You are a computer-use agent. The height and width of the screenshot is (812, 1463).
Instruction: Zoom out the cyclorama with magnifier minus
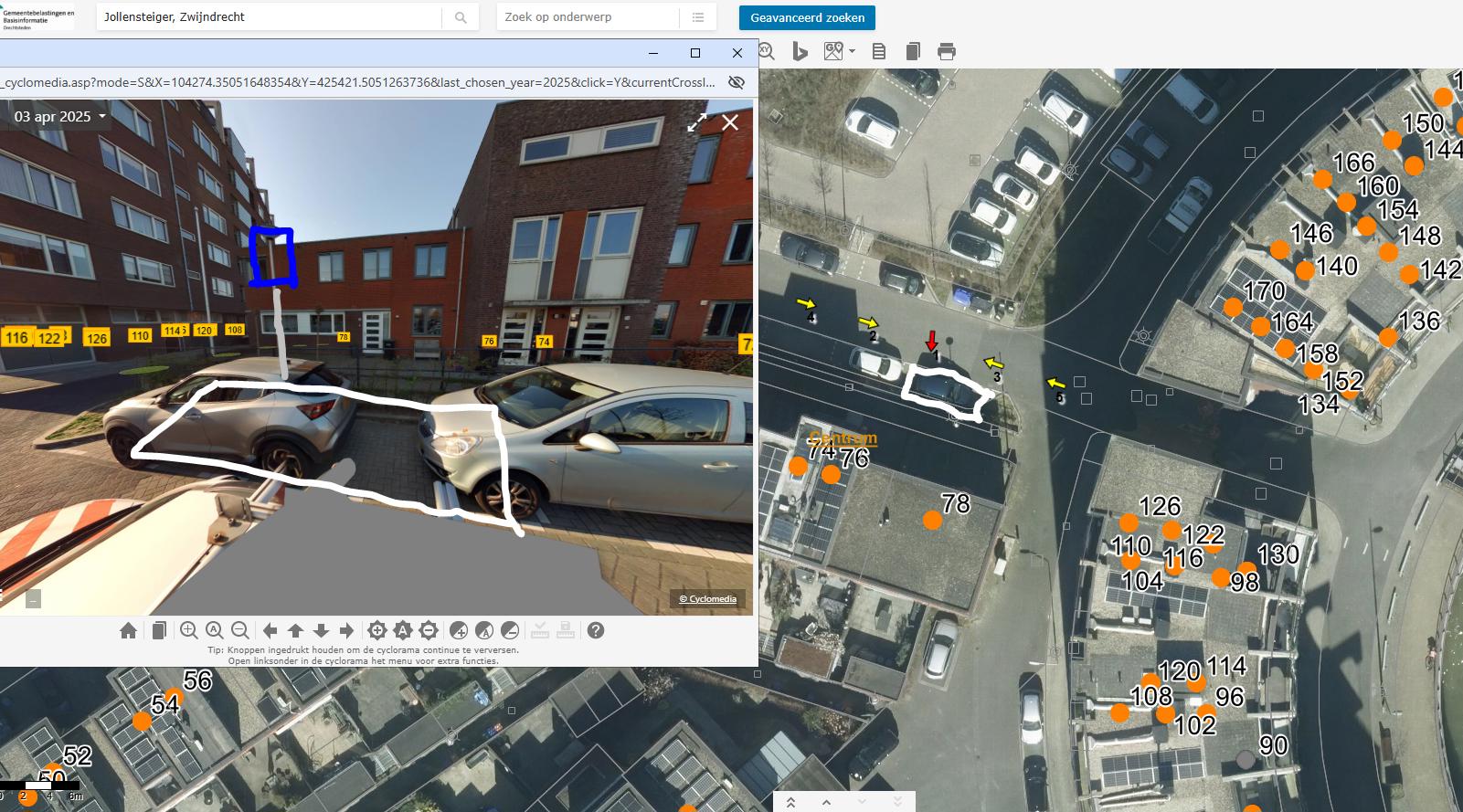click(240, 630)
